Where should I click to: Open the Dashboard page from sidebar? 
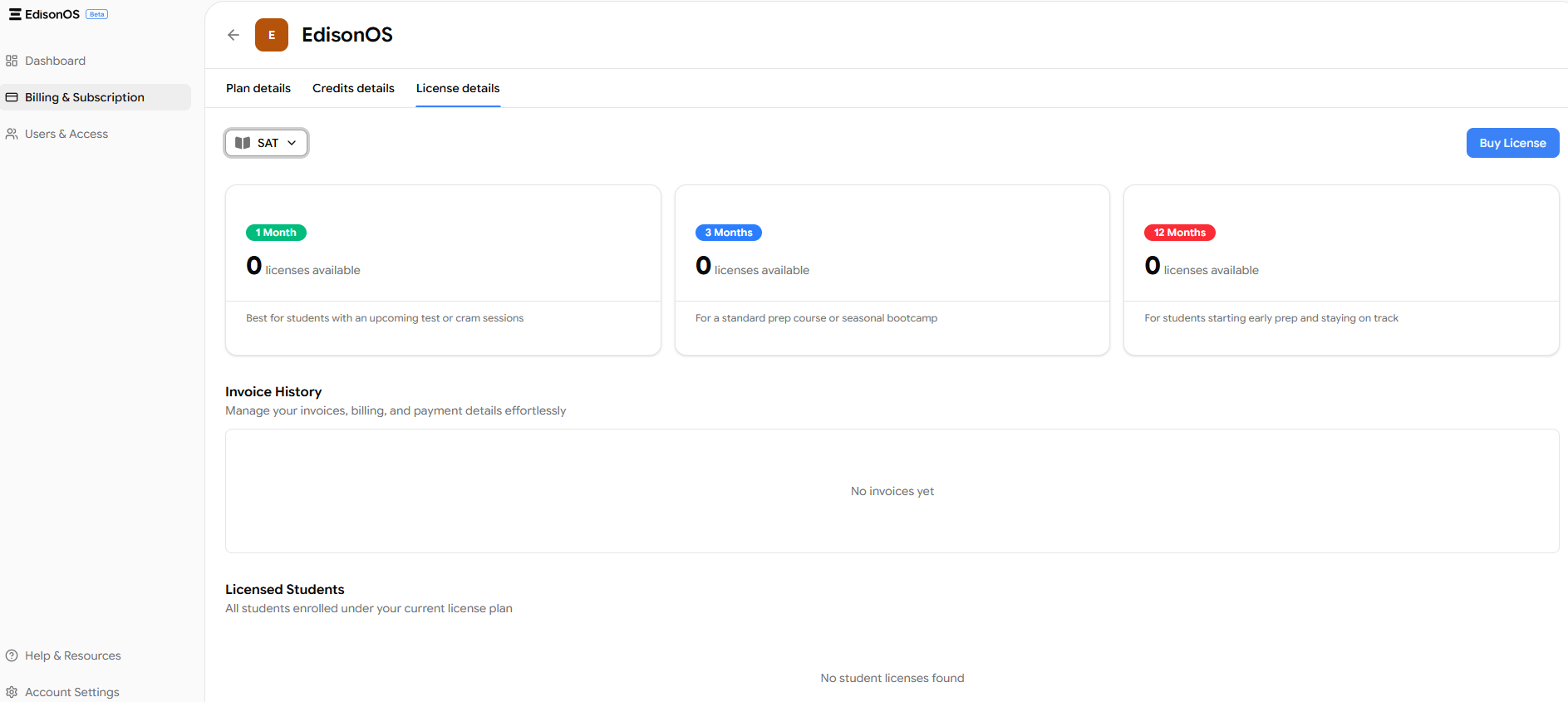pos(55,61)
